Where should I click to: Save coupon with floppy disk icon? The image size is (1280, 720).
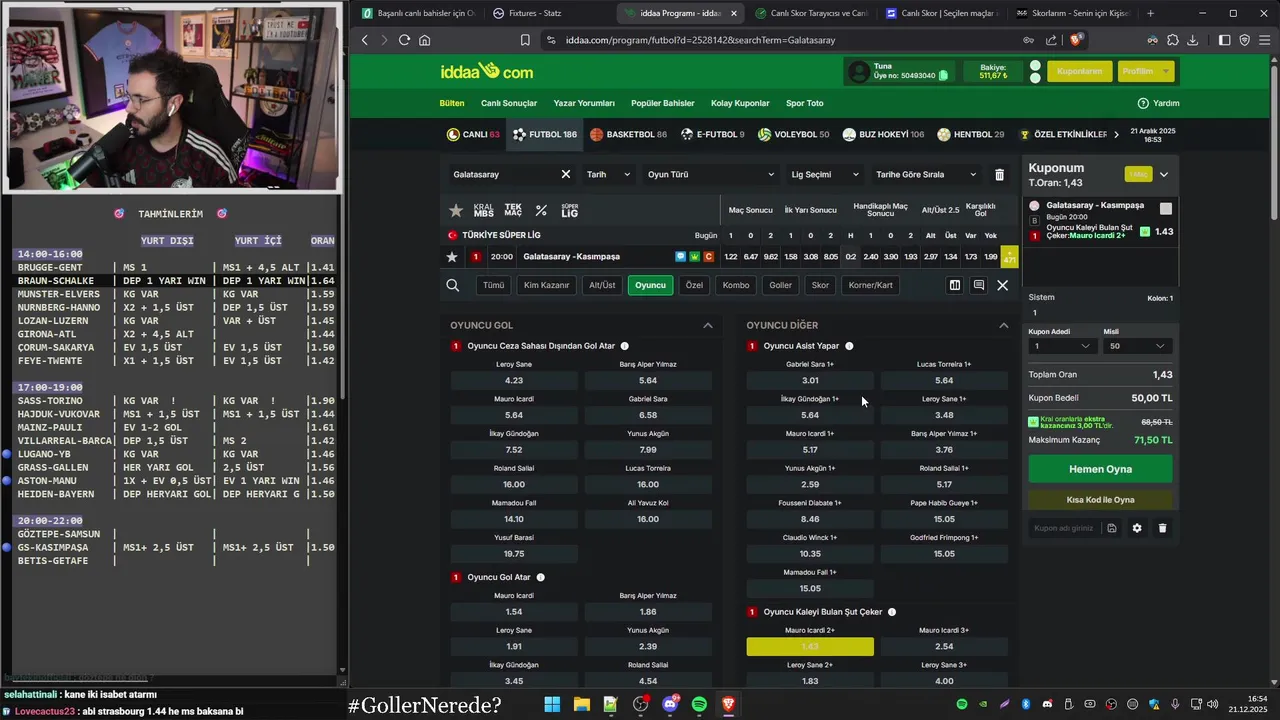(x=1112, y=528)
